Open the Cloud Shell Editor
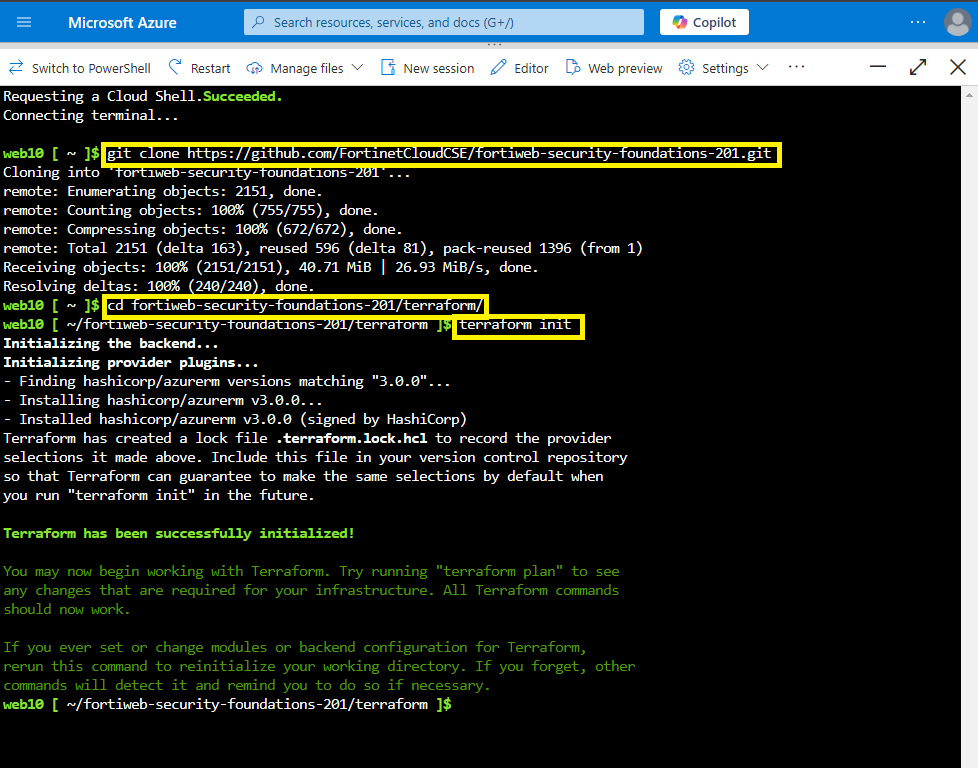Image resolution: width=978 pixels, height=768 pixels. point(520,68)
